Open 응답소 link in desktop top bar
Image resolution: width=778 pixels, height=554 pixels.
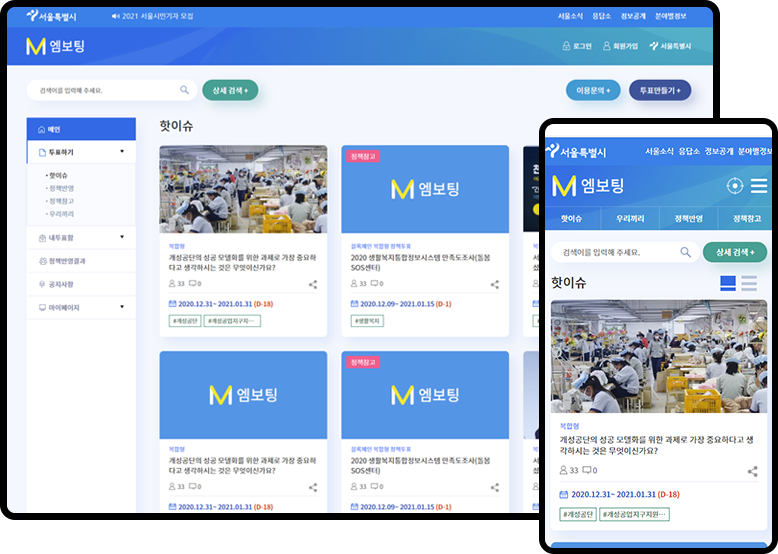pyautogui.click(x=601, y=16)
